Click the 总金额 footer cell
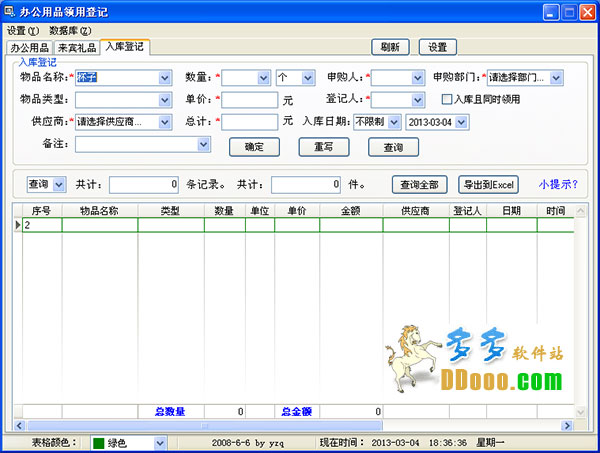Screen dimensions: 600x453 pyautogui.click(x=297, y=412)
